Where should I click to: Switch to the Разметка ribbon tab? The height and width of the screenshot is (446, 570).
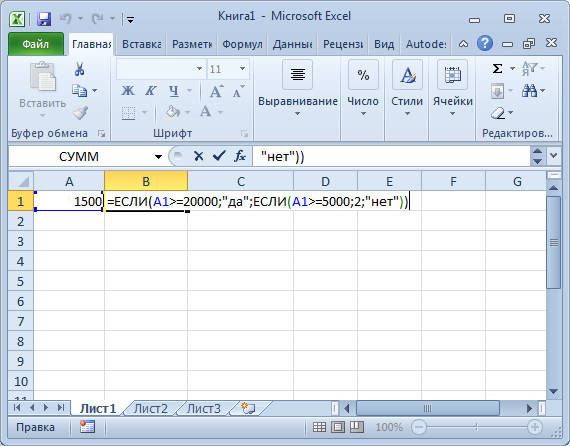[192, 44]
